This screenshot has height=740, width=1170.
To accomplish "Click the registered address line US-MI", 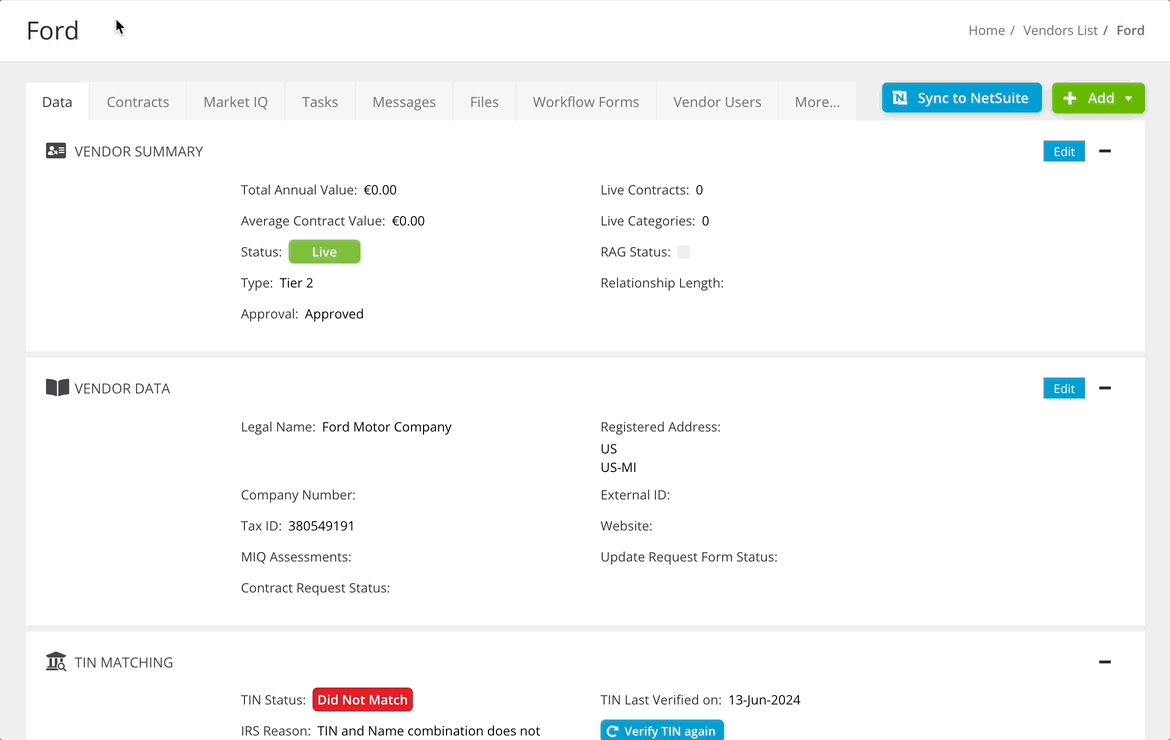I will coord(619,468).
